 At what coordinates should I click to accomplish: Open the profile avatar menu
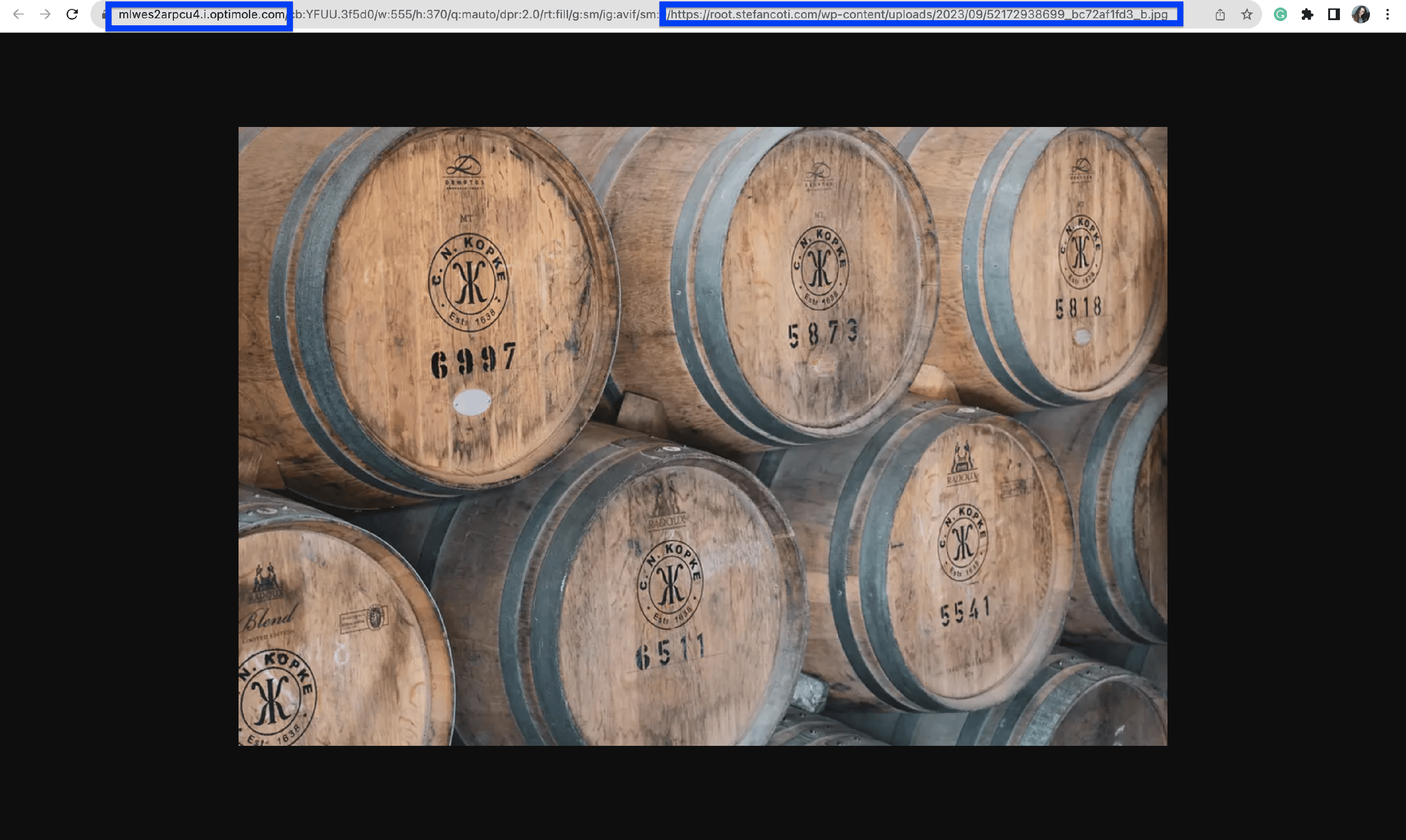1361,15
